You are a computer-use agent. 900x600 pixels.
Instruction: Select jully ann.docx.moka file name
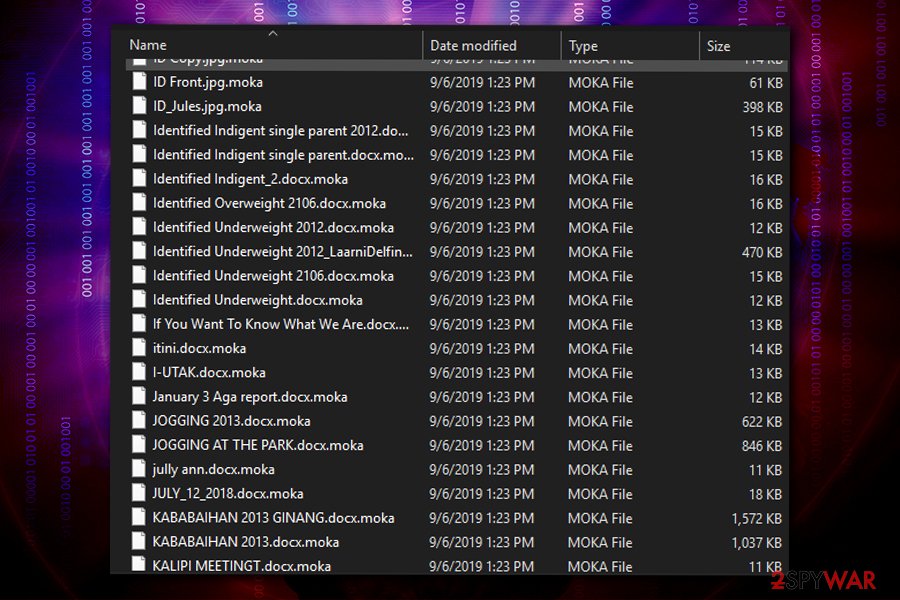coord(214,469)
